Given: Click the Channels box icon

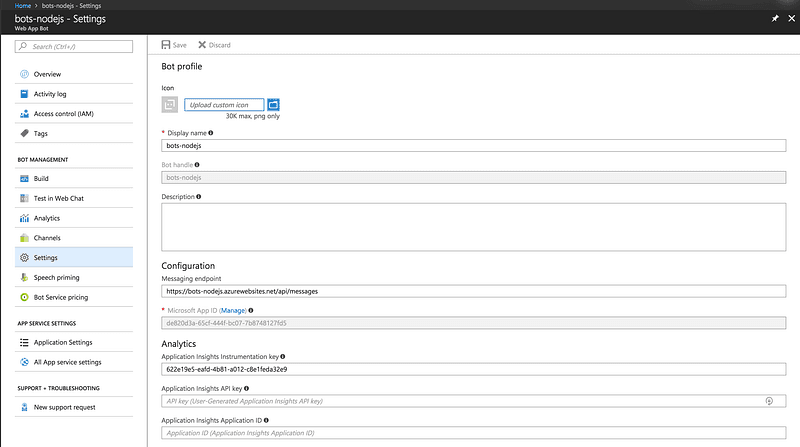Looking at the screenshot, I should click(x=24, y=238).
